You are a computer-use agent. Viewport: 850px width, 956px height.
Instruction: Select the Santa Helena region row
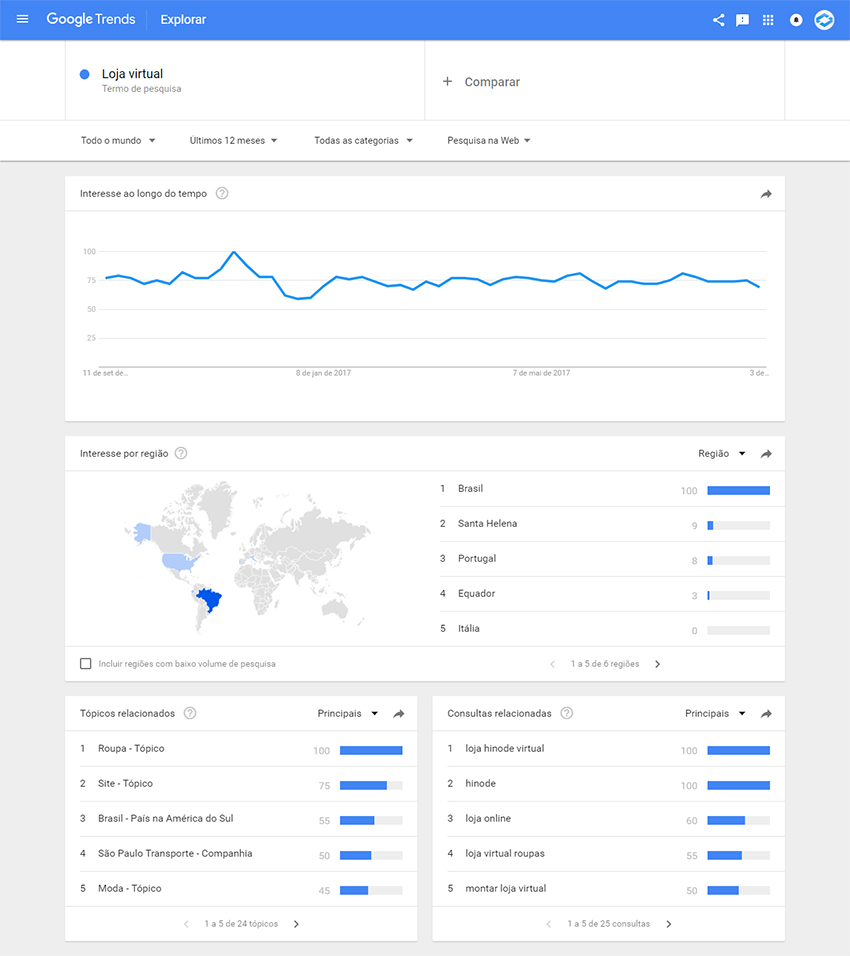[612, 524]
